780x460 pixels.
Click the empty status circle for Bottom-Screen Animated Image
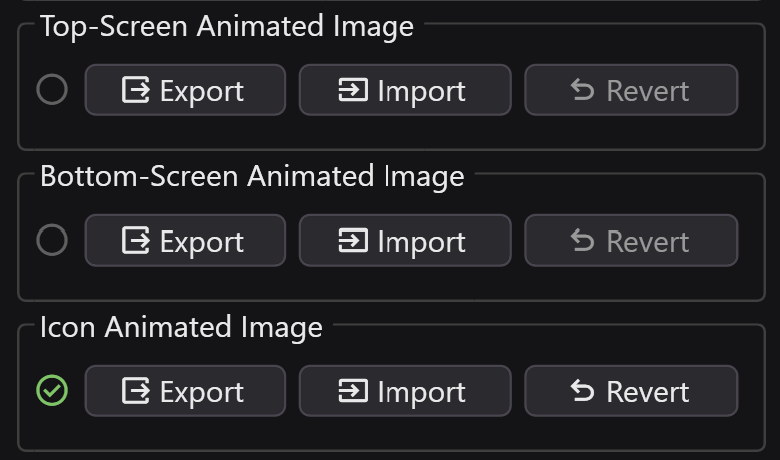(x=52, y=240)
